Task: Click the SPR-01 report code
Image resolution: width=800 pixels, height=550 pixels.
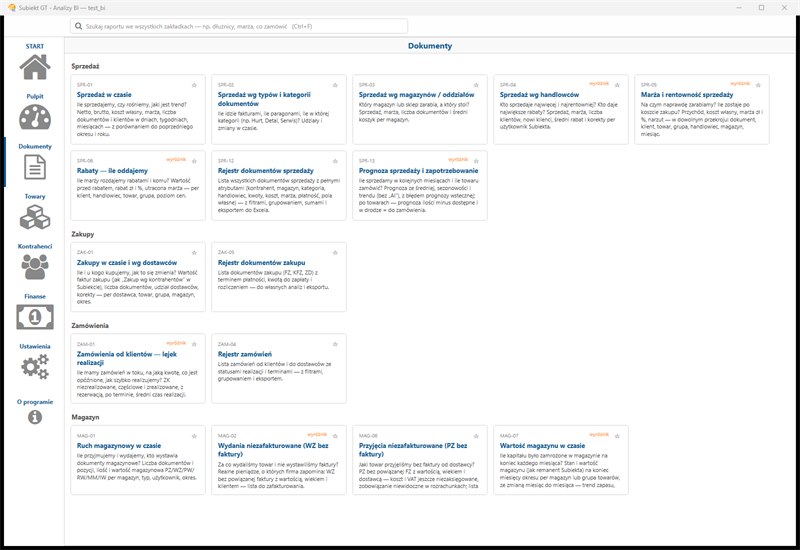Action: pyautogui.click(x=85, y=85)
